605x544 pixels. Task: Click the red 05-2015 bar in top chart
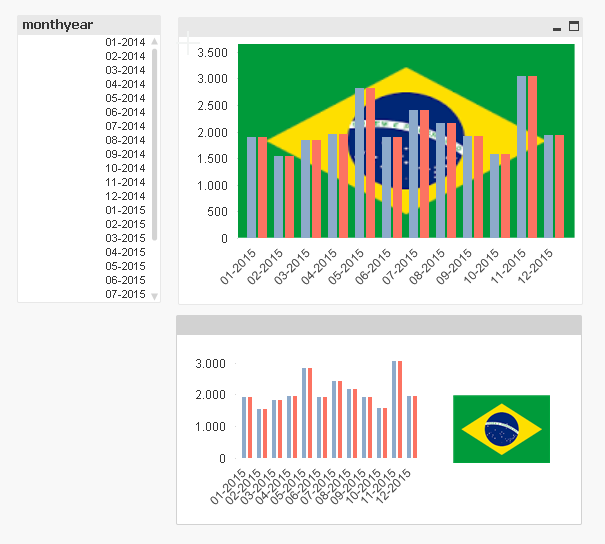click(370, 163)
